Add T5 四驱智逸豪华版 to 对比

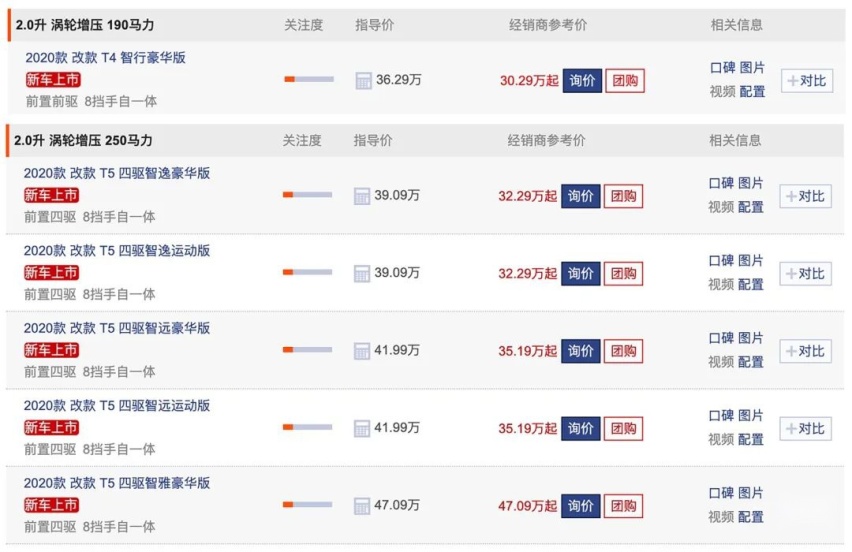[805, 196]
